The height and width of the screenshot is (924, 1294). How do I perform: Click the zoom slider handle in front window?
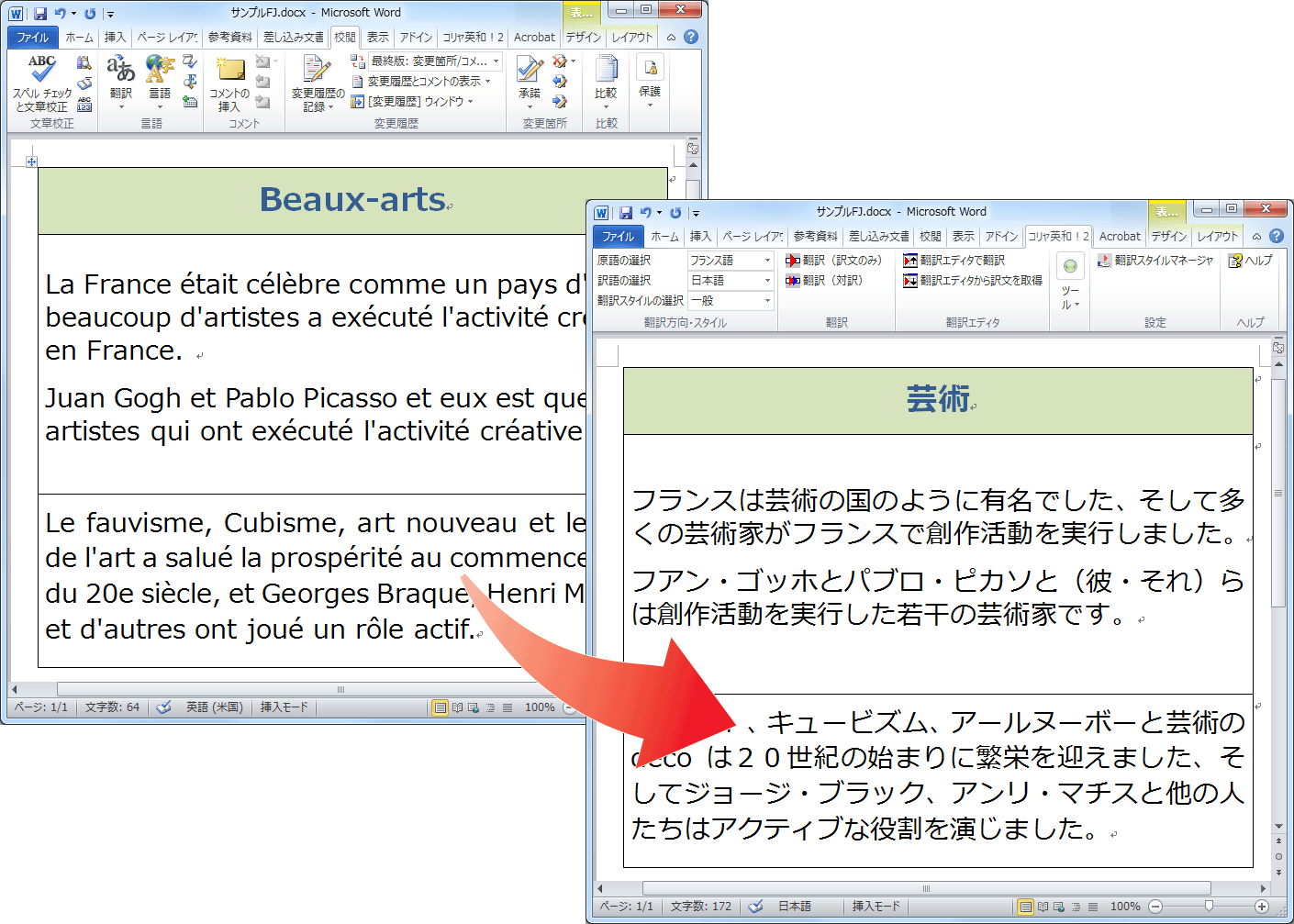pos(1209,907)
